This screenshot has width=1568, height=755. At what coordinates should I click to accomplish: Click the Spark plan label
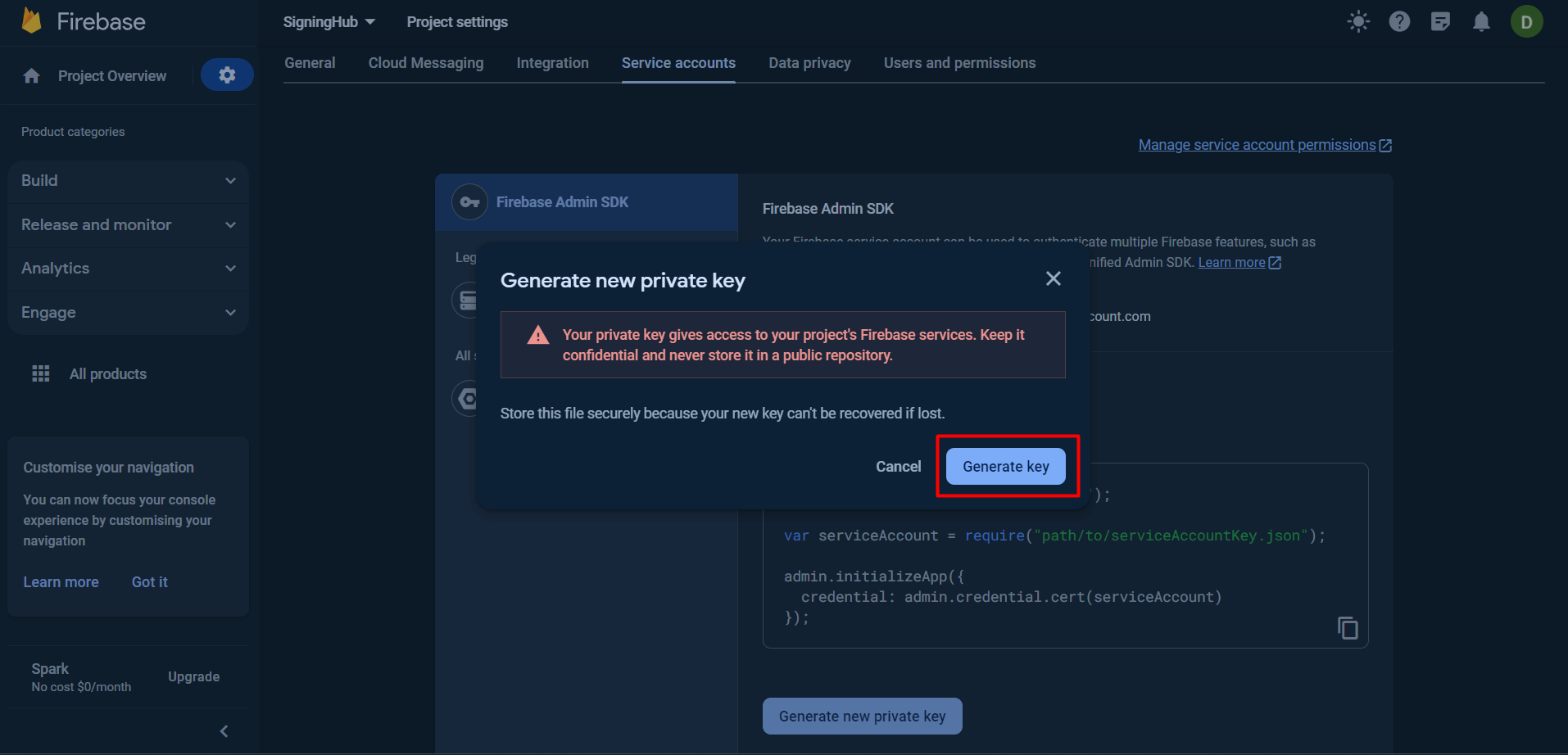[50, 669]
